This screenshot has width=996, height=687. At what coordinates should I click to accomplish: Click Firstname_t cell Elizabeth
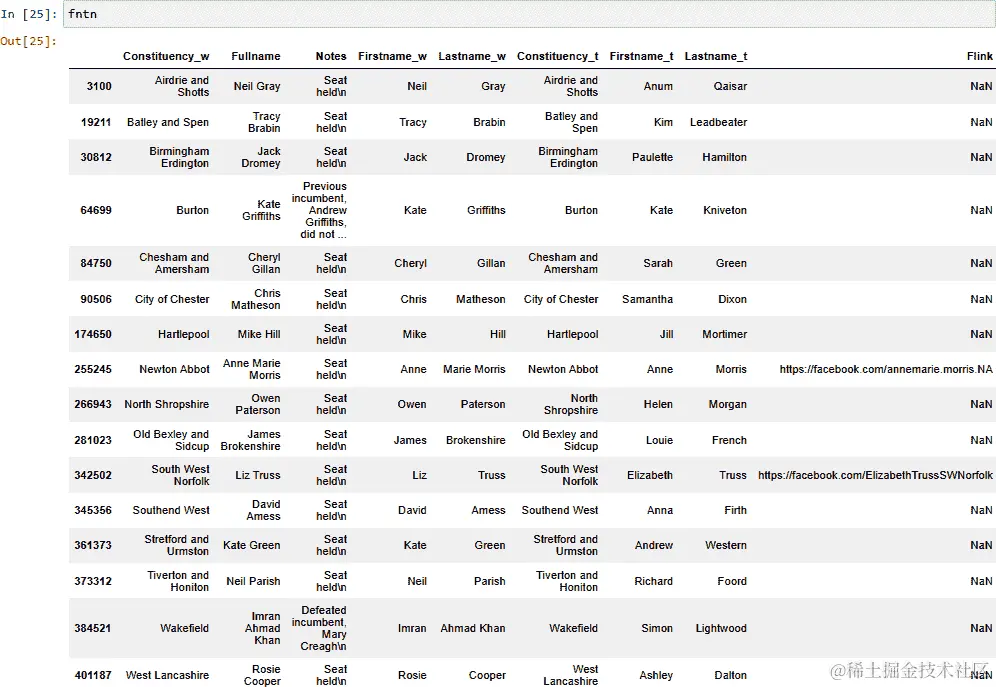point(650,475)
